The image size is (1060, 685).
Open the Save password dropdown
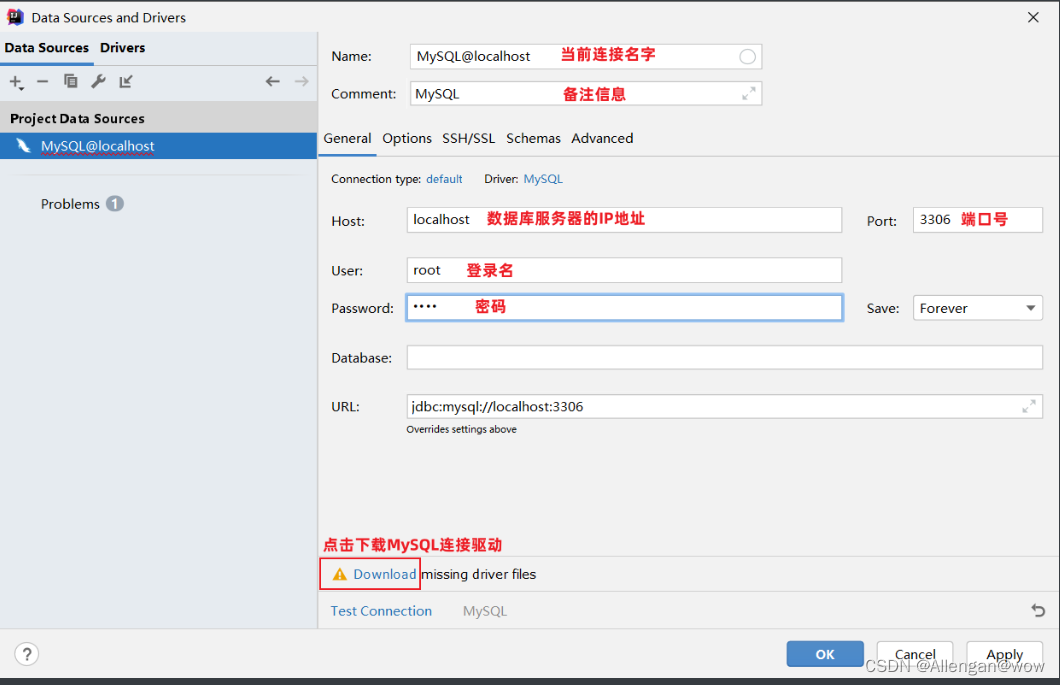tap(978, 308)
